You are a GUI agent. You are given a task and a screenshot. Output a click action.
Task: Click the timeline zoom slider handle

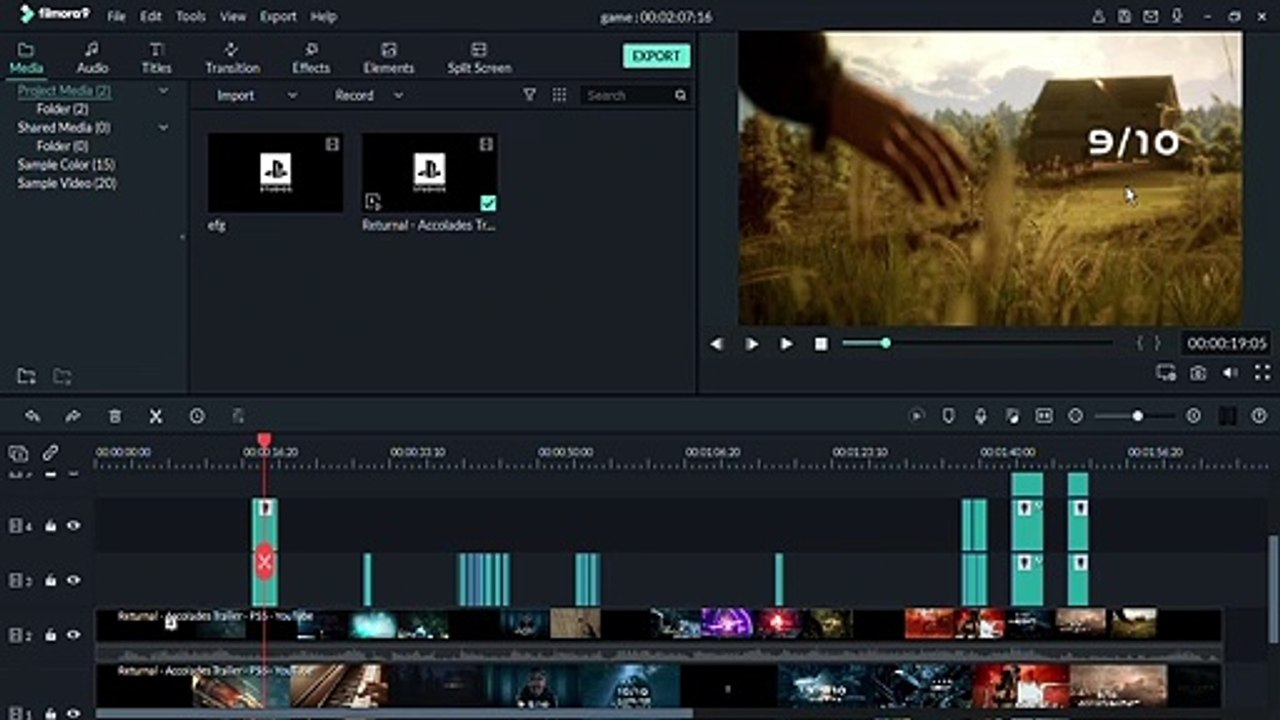click(1137, 416)
